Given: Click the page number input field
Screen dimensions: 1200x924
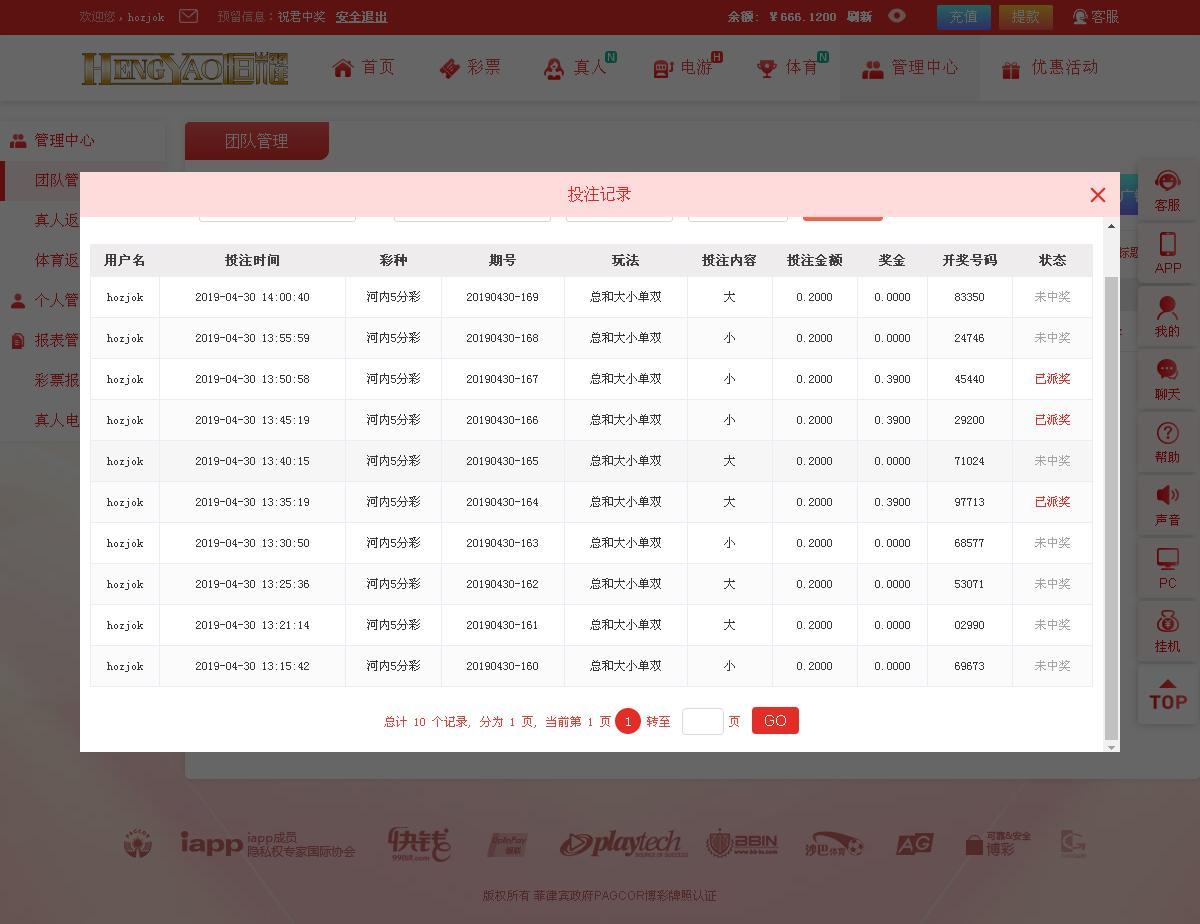Looking at the screenshot, I should pyautogui.click(x=703, y=721).
